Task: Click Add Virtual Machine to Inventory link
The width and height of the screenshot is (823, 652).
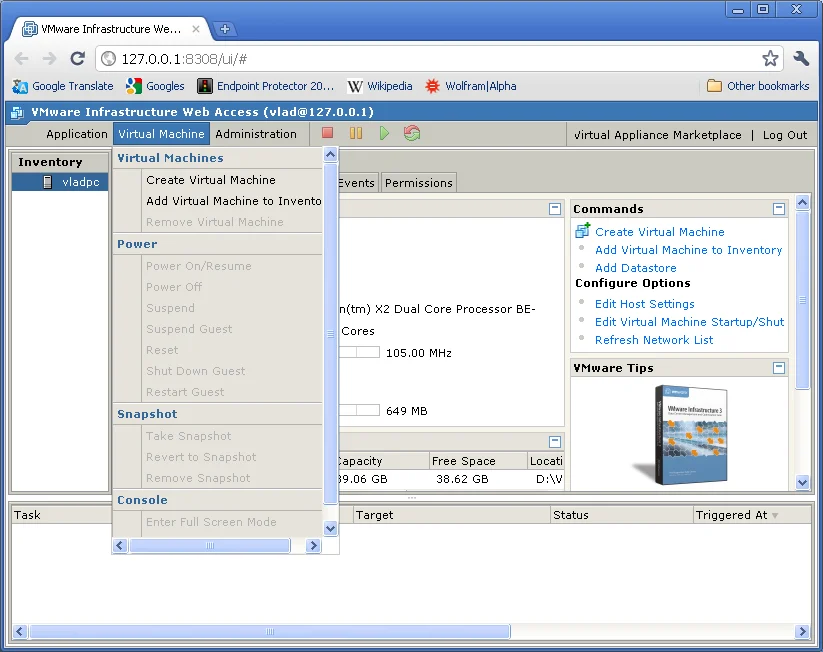Action: (688, 250)
